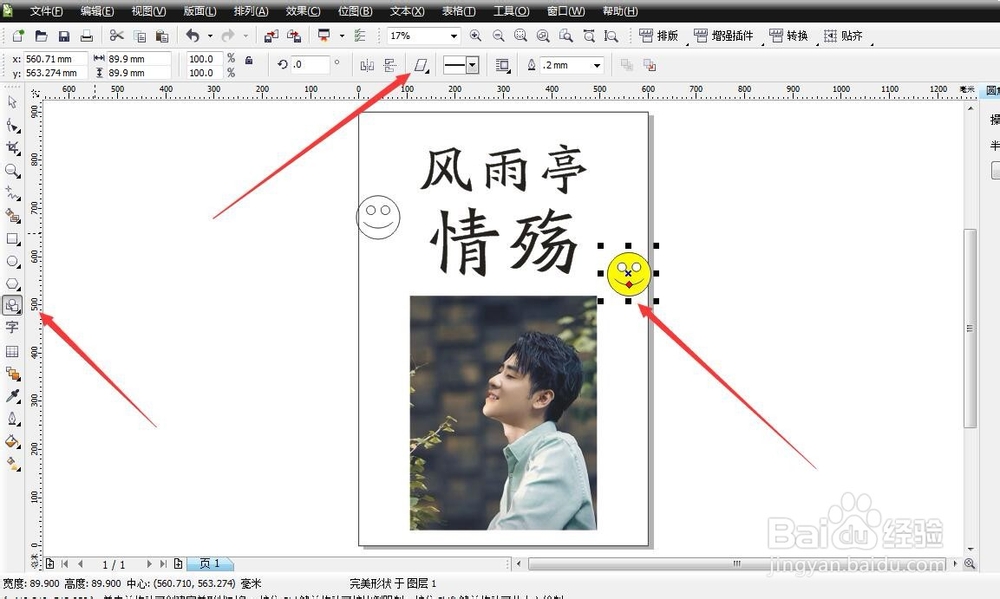The width and height of the screenshot is (1000, 599).
Task: Select the Eyedropper tool
Action: click(13, 399)
